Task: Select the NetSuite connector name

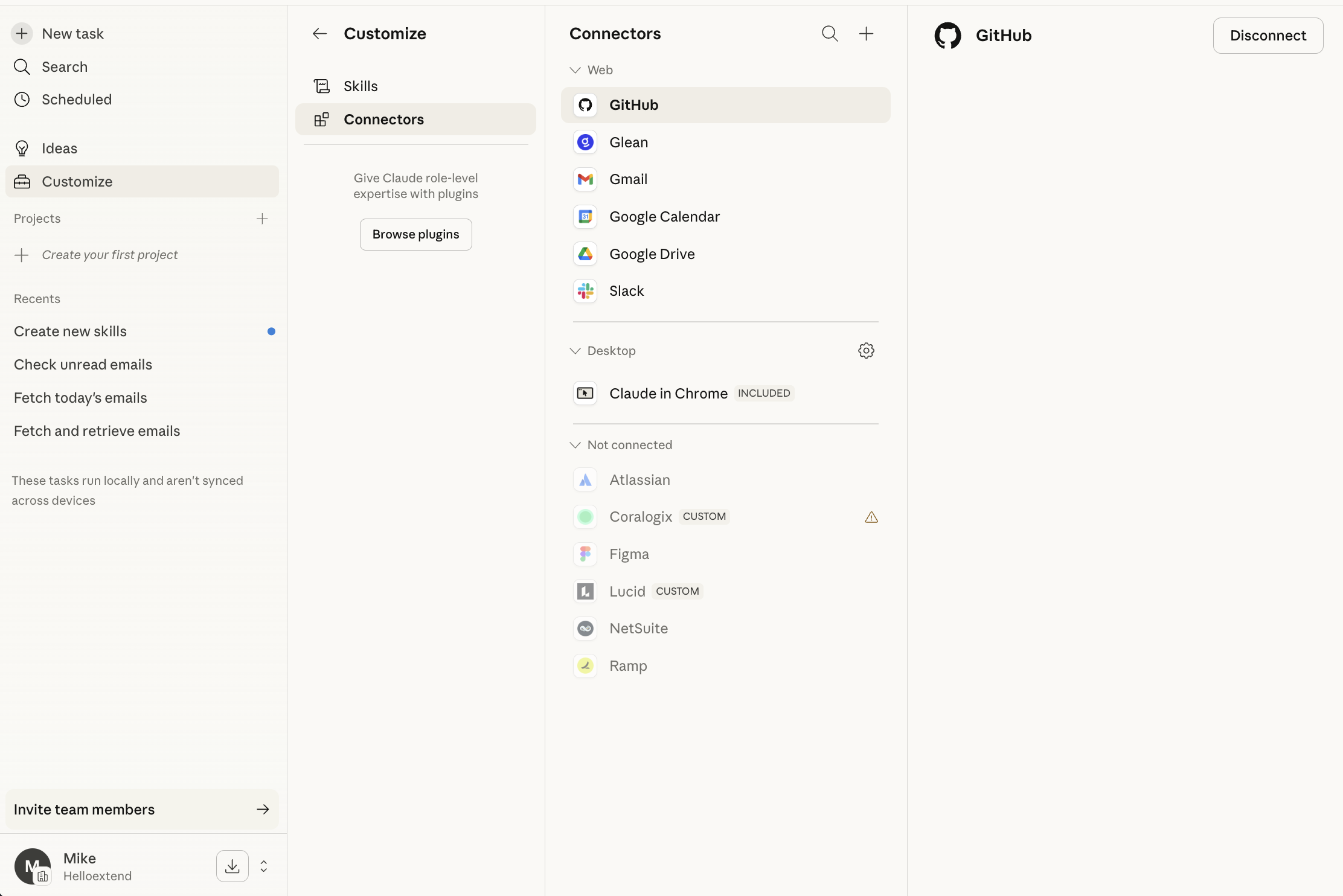Action: pos(638,629)
